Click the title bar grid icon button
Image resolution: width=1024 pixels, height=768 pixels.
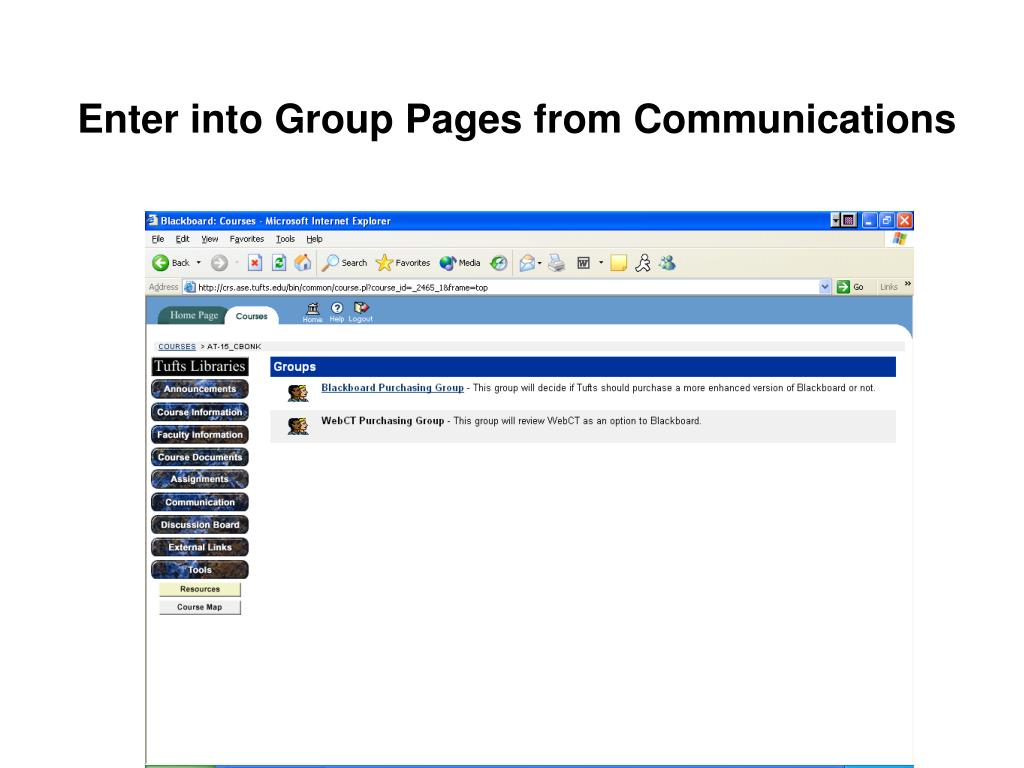849,221
